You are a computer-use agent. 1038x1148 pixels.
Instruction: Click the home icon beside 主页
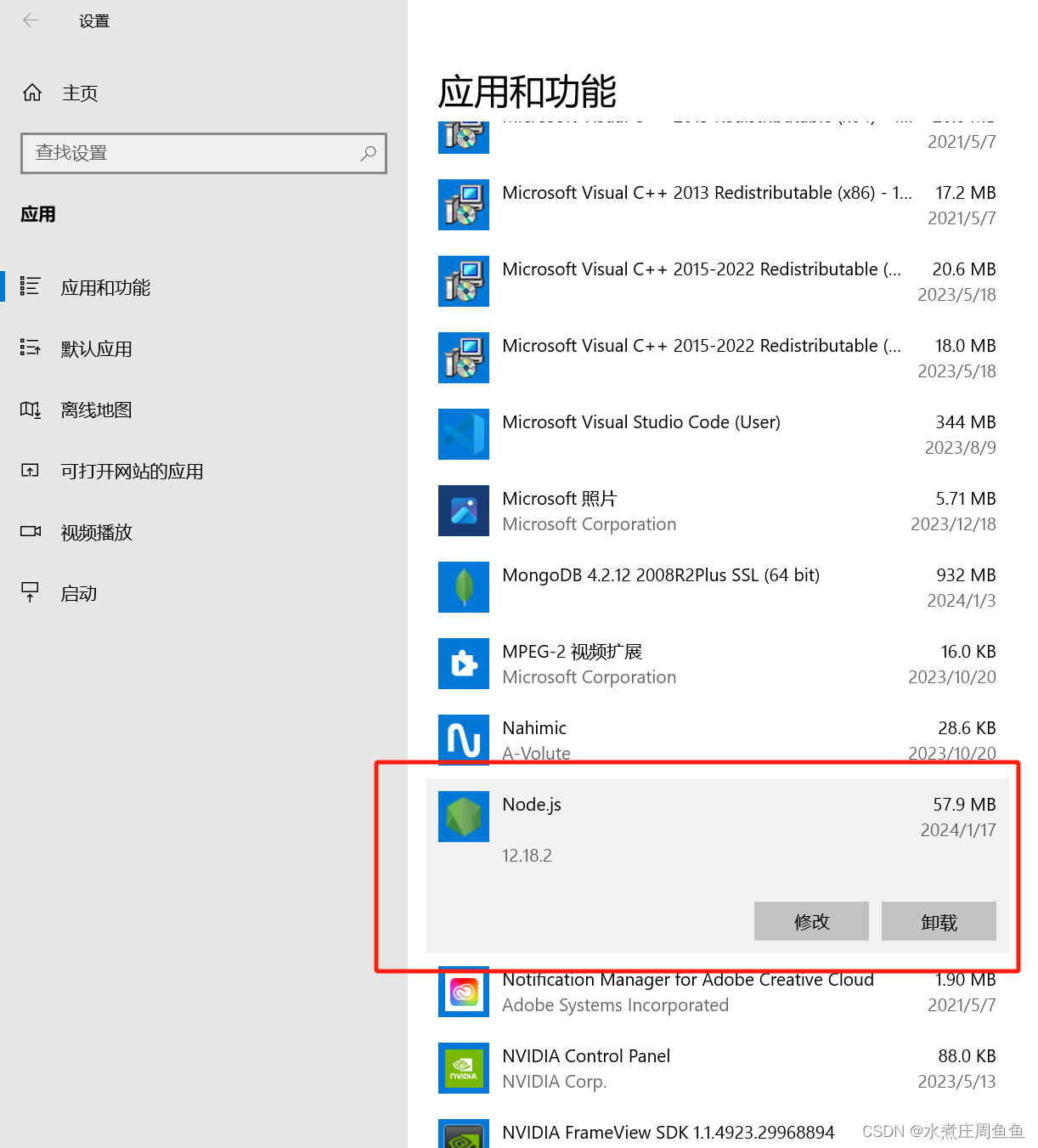(x=32, y=93)
